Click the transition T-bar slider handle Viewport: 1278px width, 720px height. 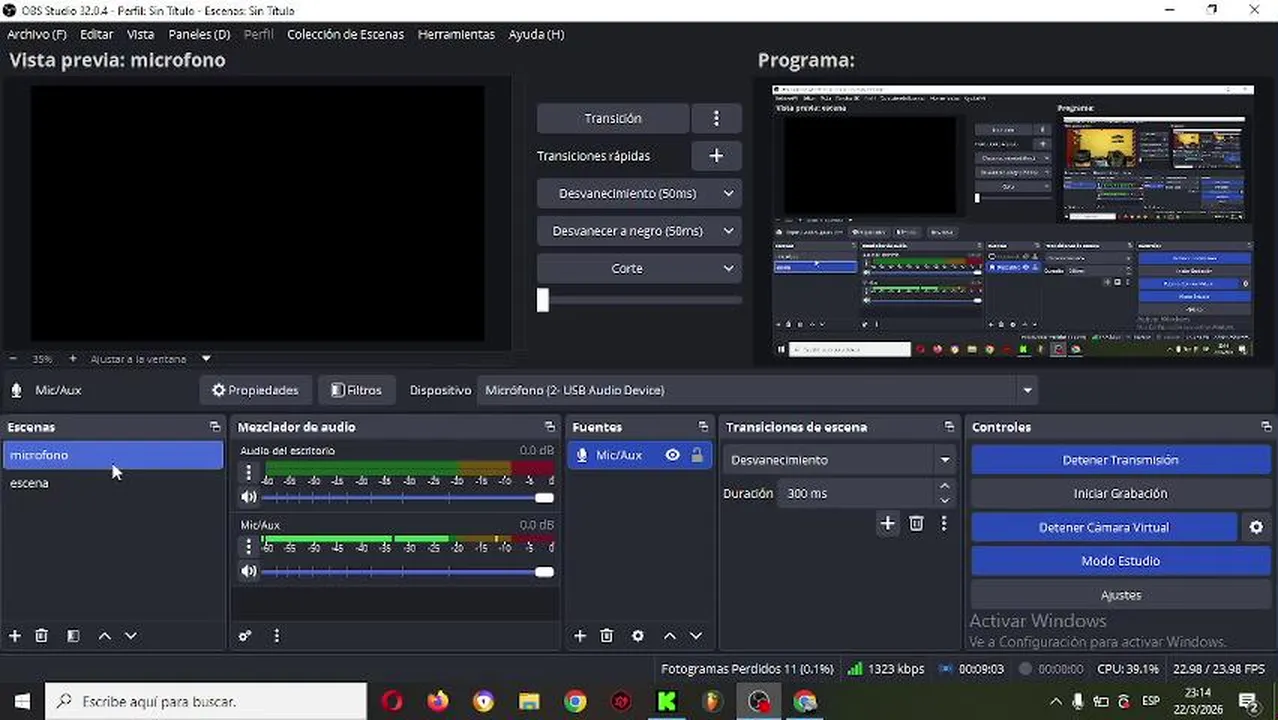pyautogui.click(x=543, y=300)
